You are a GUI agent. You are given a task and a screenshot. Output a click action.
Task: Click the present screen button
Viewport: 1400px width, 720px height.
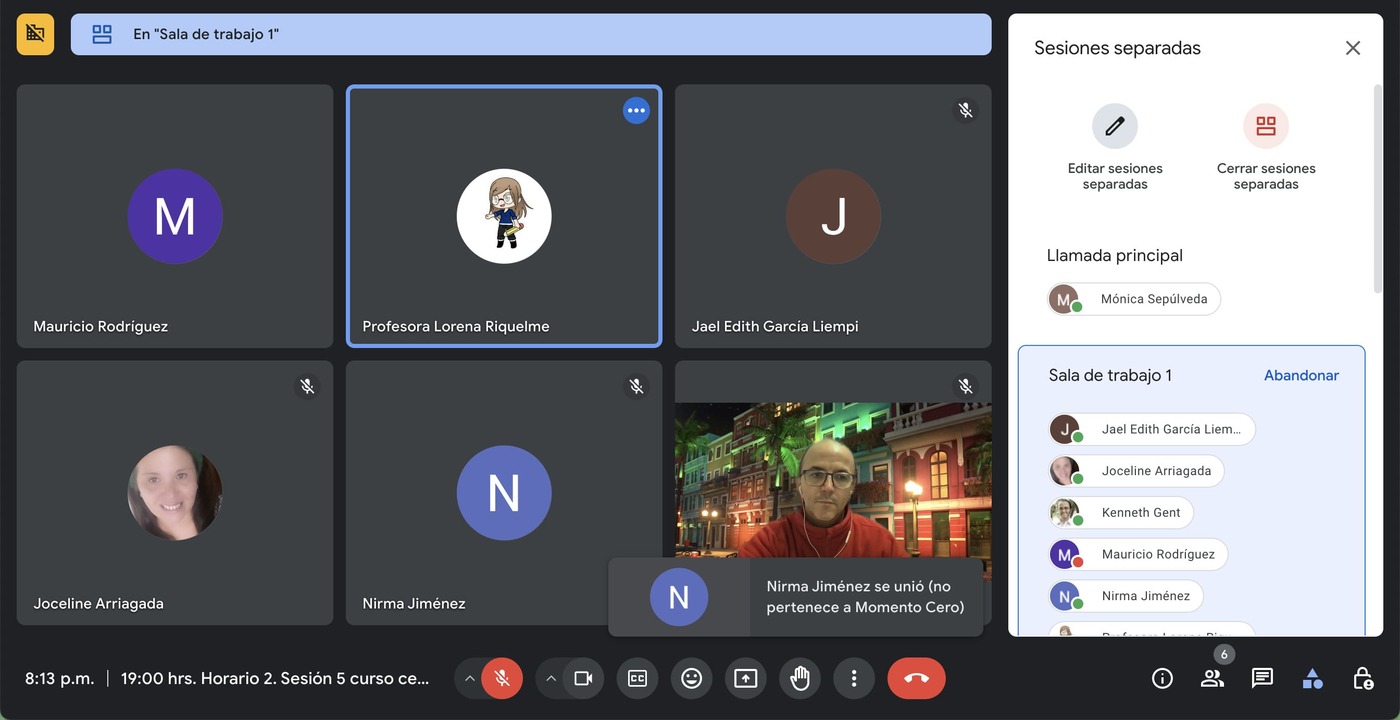(745, 678)
